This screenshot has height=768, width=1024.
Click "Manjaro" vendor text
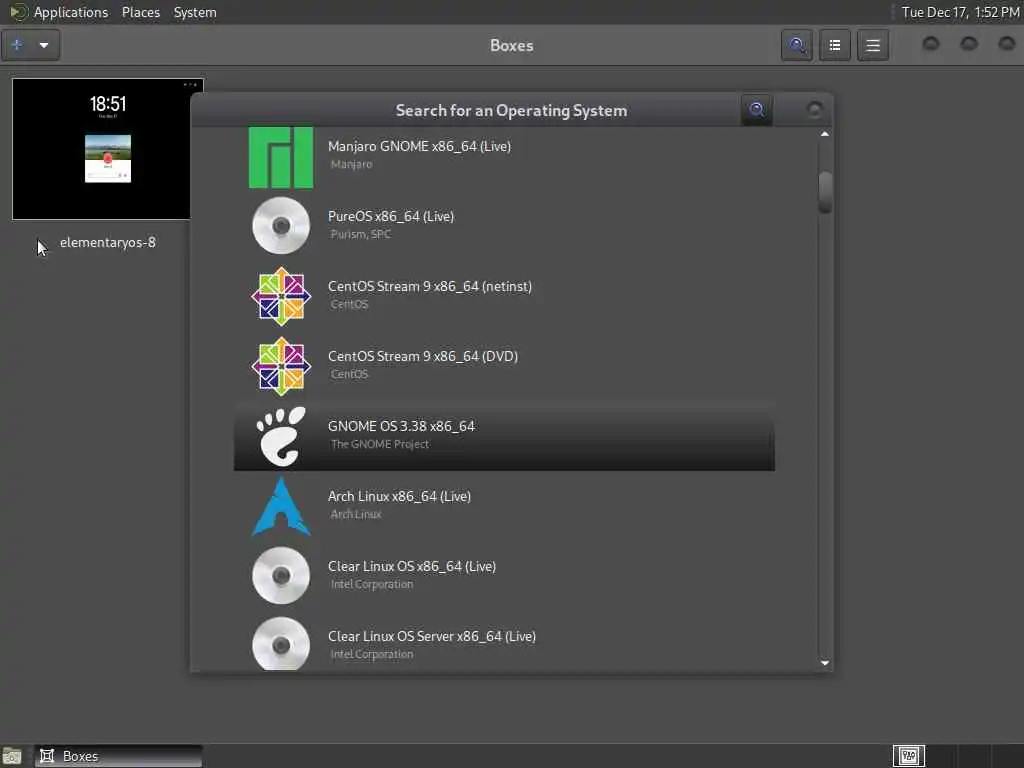pyautogui.click(x=351, y=164)
